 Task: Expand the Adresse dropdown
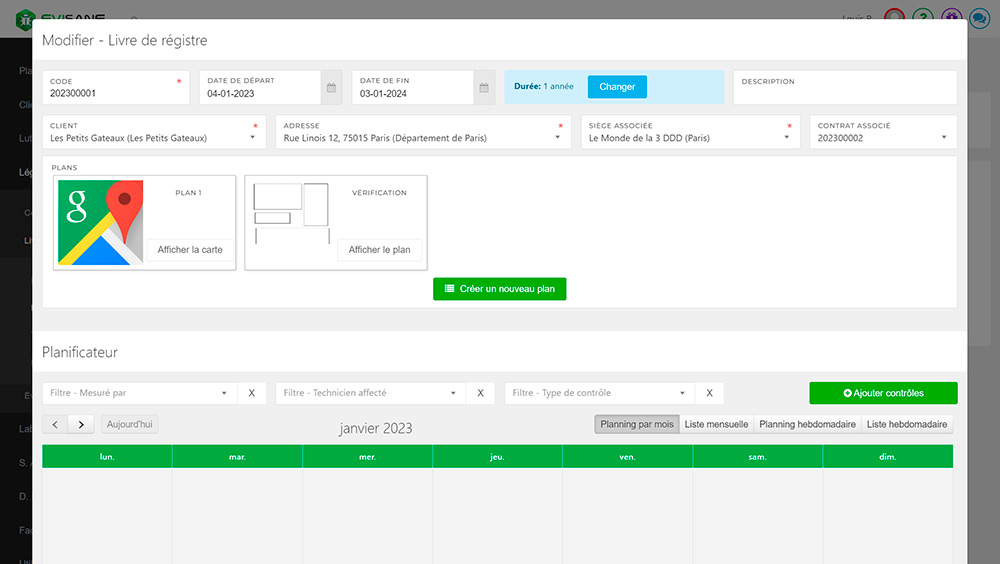[x=558, y=138]
